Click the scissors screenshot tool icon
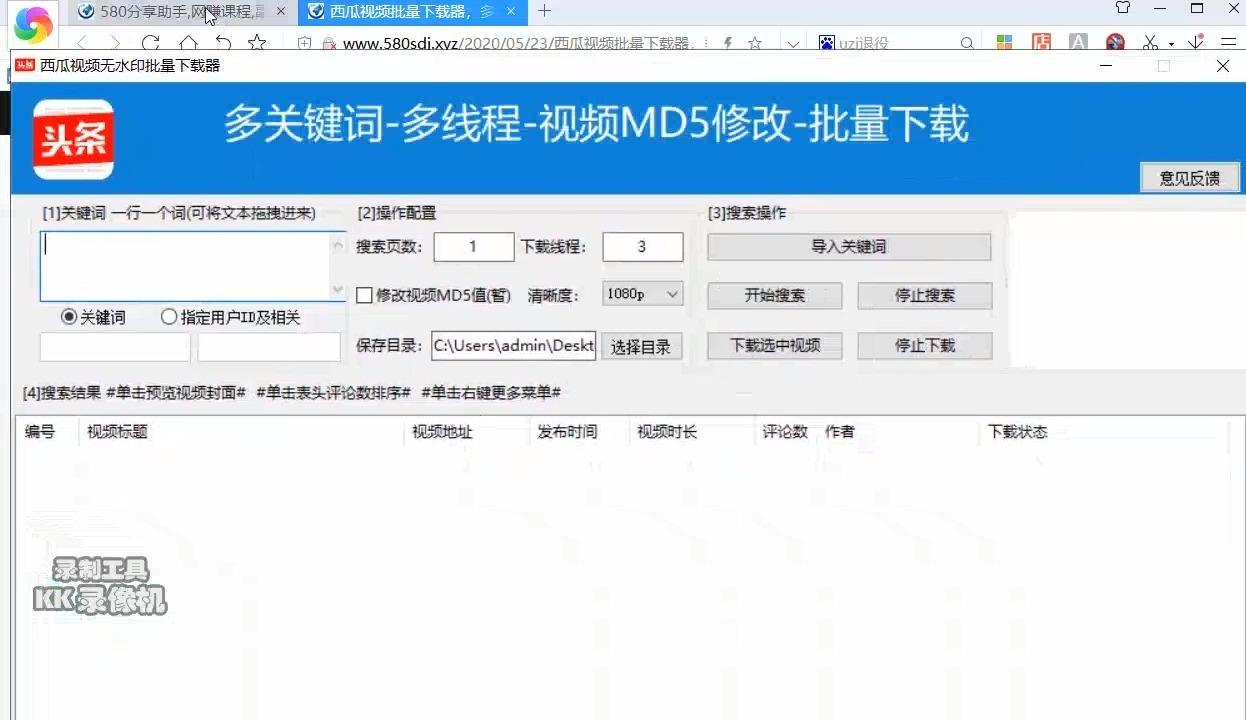The height and width of the screenshot is (720, 1246). [x=1150, y=43]
